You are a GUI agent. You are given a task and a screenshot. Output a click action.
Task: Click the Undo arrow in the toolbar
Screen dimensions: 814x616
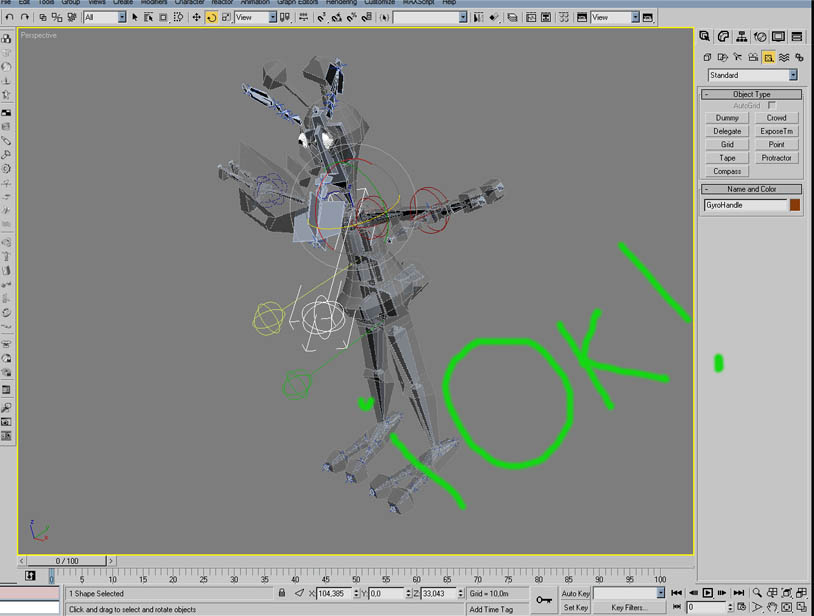click(x=9, y=17)
